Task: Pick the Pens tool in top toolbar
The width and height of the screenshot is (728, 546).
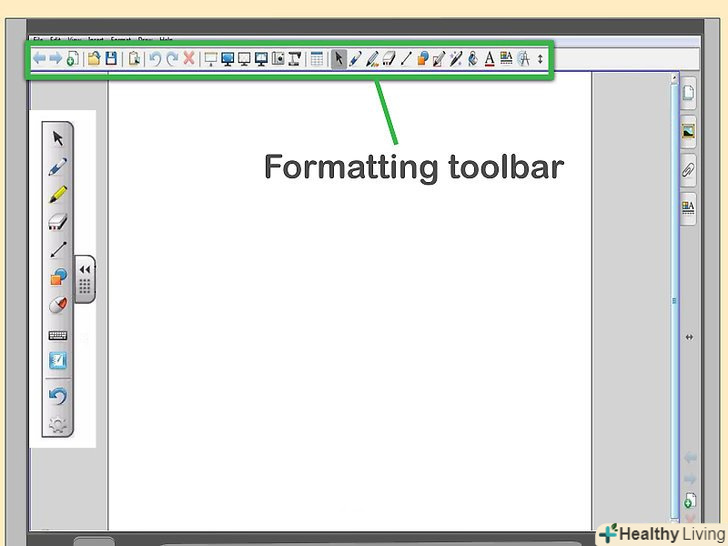Action: [x=355, y=59]
